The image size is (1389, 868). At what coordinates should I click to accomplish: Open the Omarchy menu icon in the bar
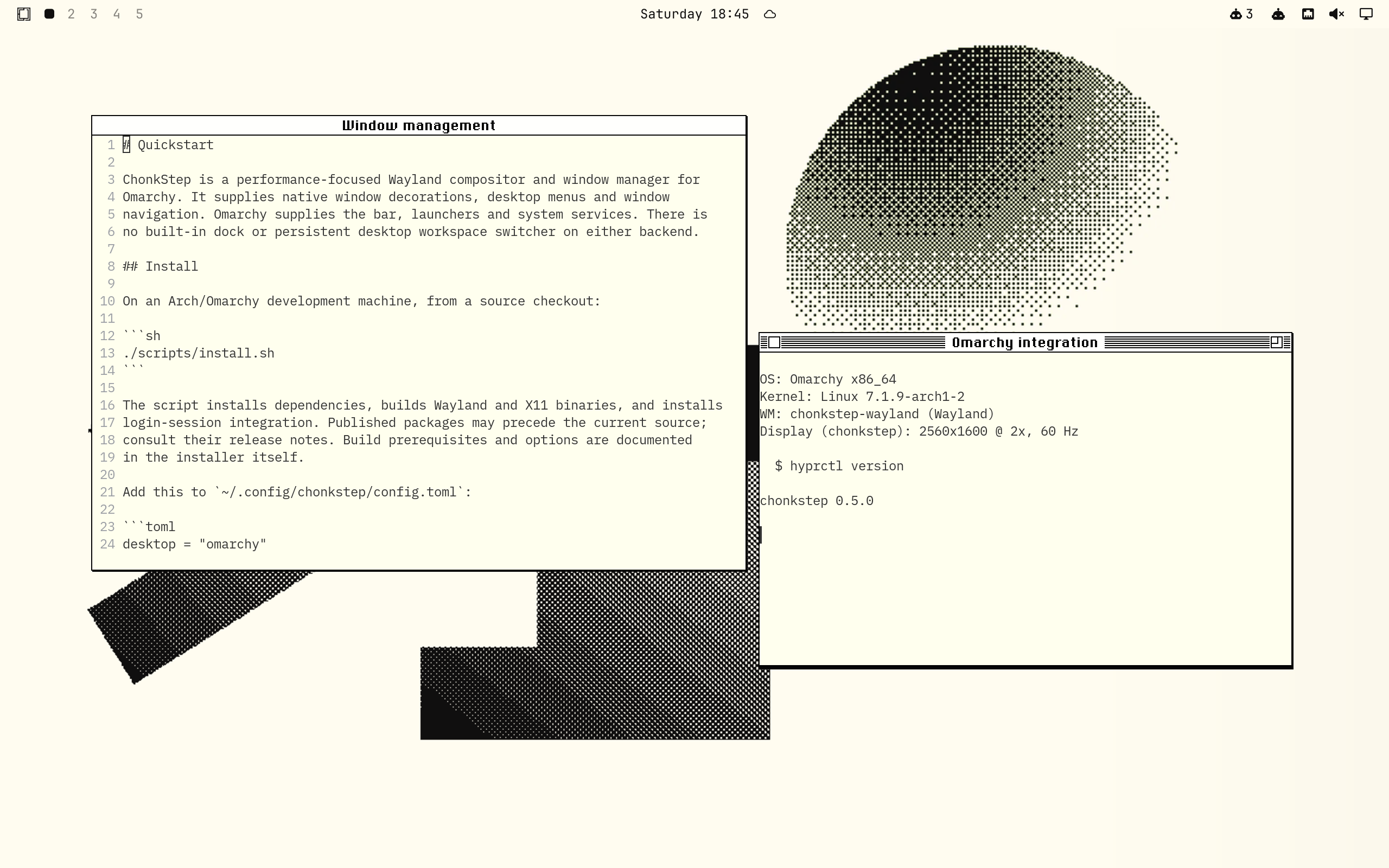click(x=23, y=14)
